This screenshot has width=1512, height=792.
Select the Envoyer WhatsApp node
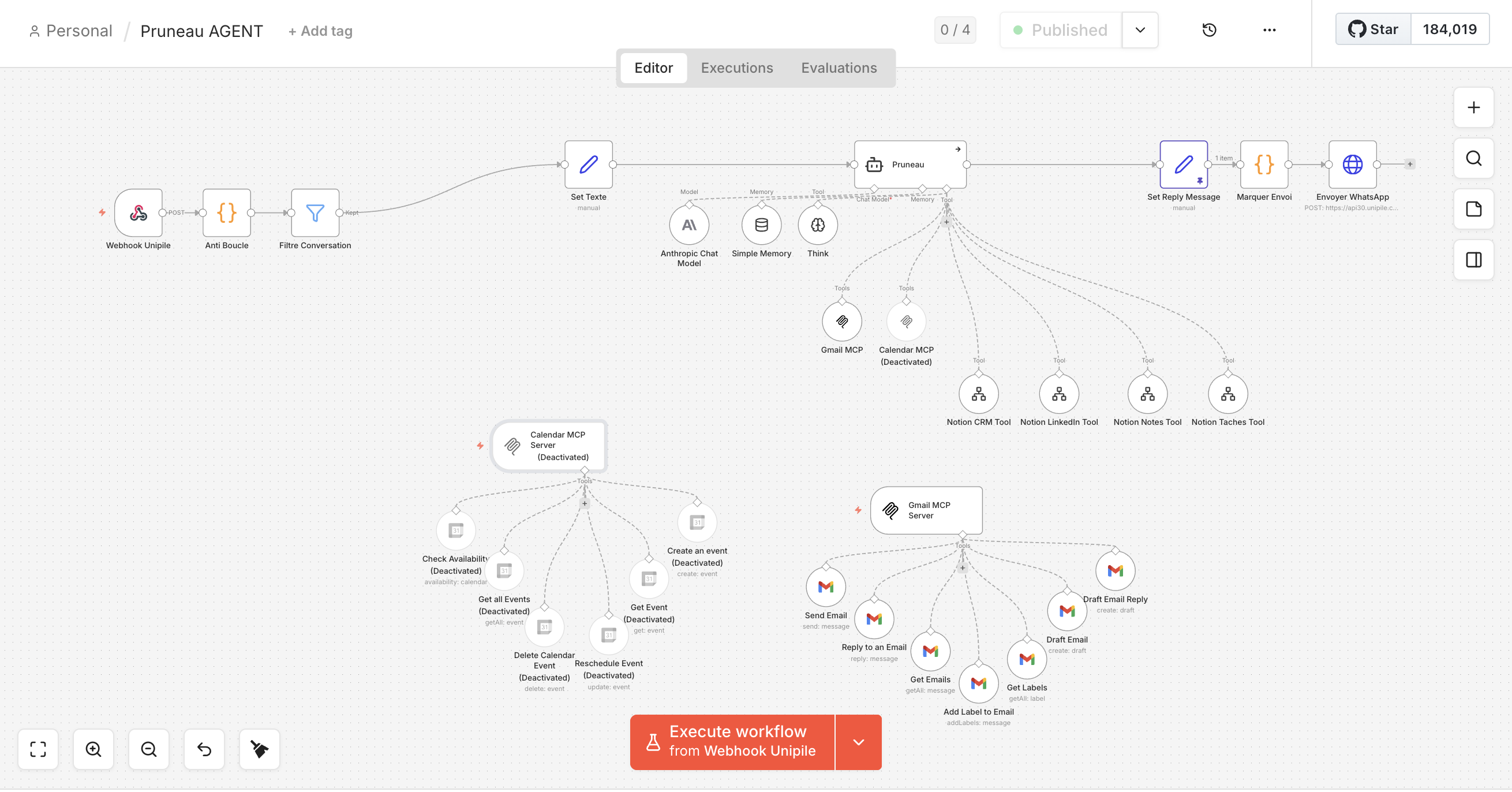1353,165
